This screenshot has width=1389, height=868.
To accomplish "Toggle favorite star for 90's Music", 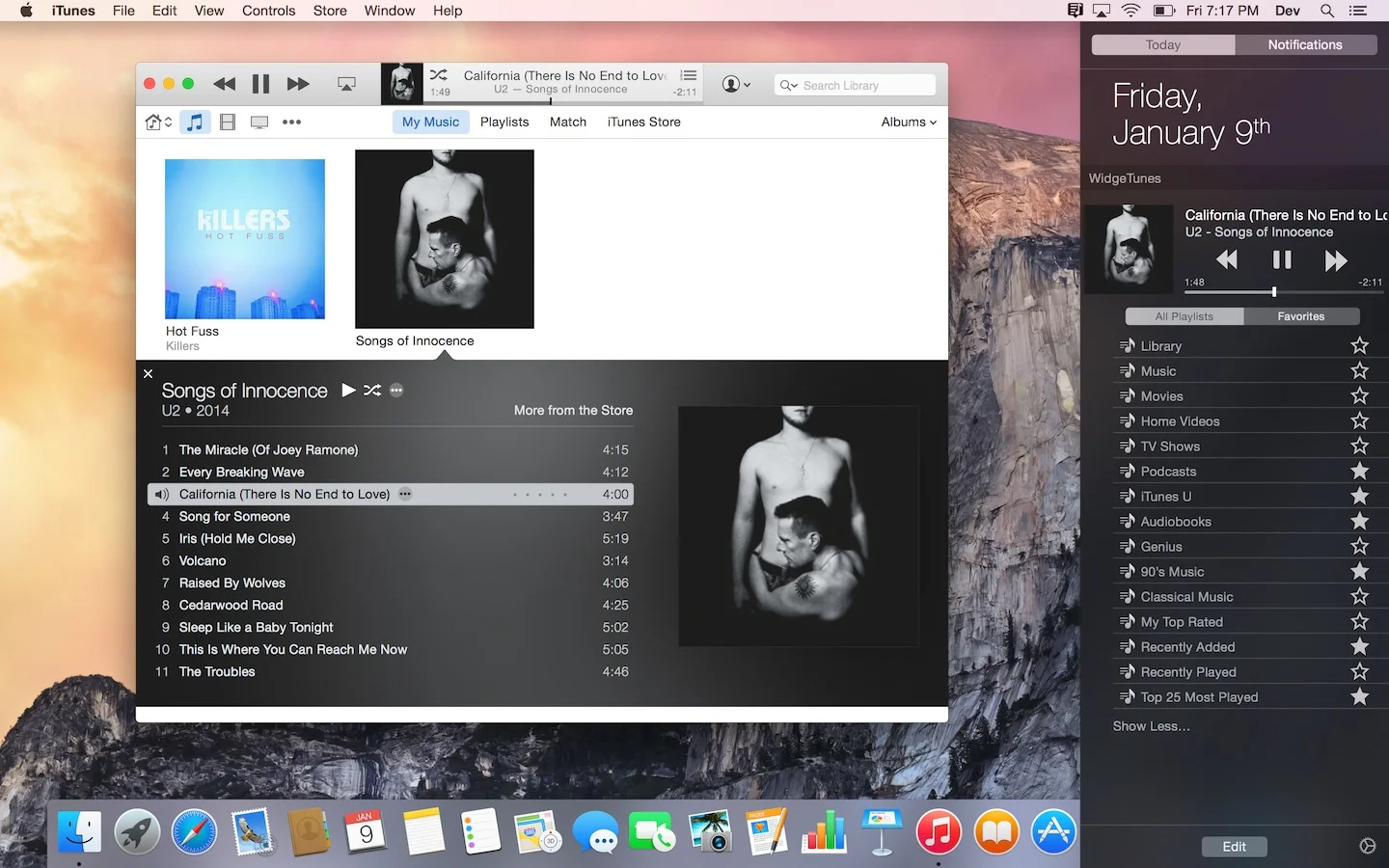I will [1360, 571].
